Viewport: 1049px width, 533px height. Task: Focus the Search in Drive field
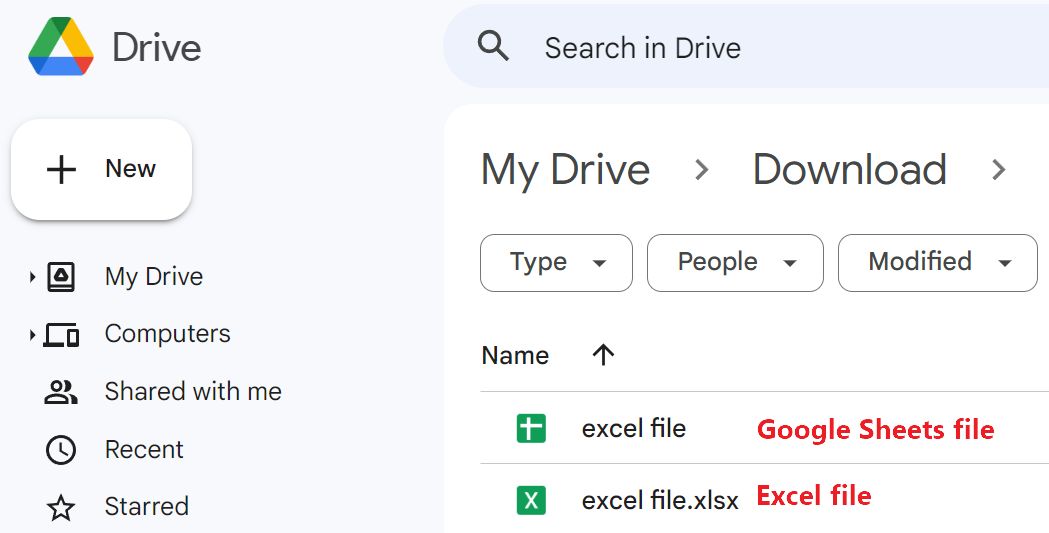[x=746, y=47]
